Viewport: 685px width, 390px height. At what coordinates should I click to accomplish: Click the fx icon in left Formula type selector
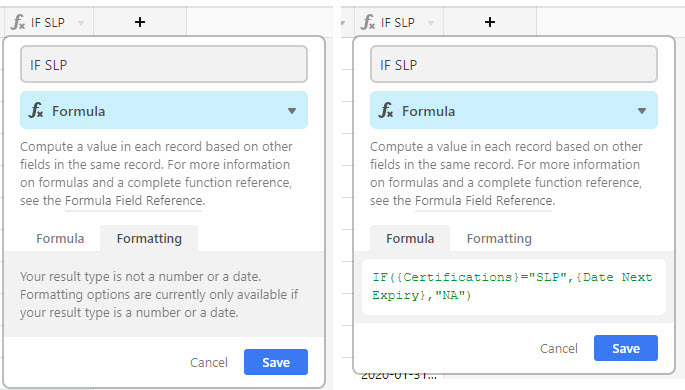pyautogui.click(x=36, y=110)
